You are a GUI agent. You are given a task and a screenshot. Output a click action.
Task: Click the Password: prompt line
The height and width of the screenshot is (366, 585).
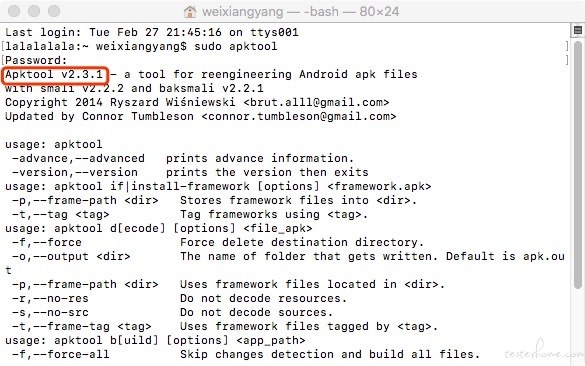coord(36,60)
